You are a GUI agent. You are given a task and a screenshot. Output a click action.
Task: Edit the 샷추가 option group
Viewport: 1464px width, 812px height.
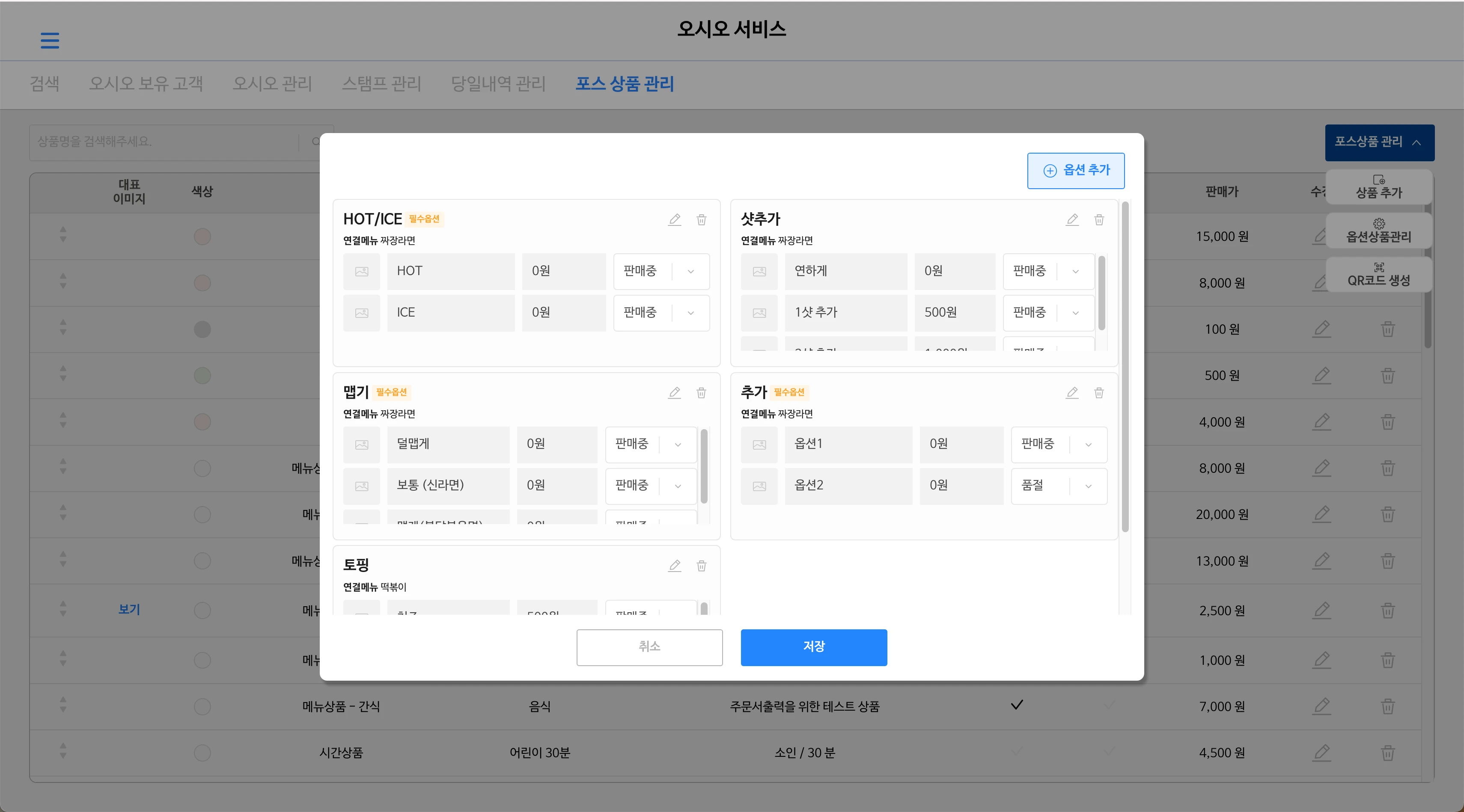pos(1072,219)
